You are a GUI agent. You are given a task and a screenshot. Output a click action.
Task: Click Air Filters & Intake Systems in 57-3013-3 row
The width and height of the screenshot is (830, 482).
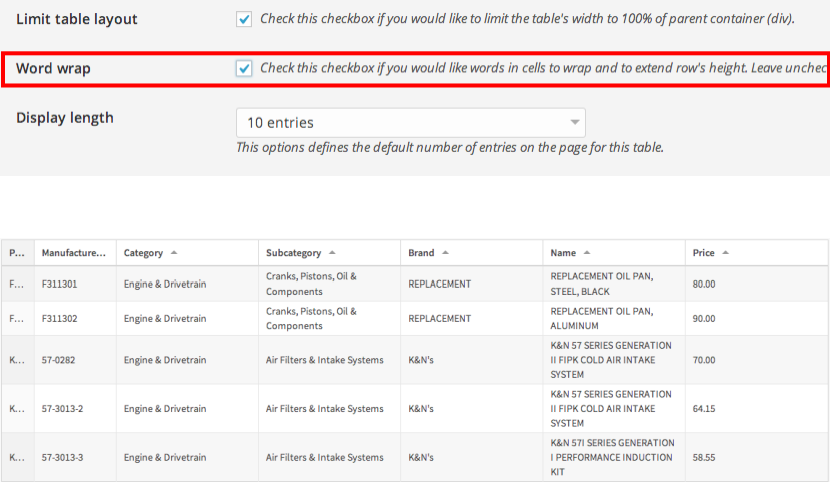pos(324,457)
